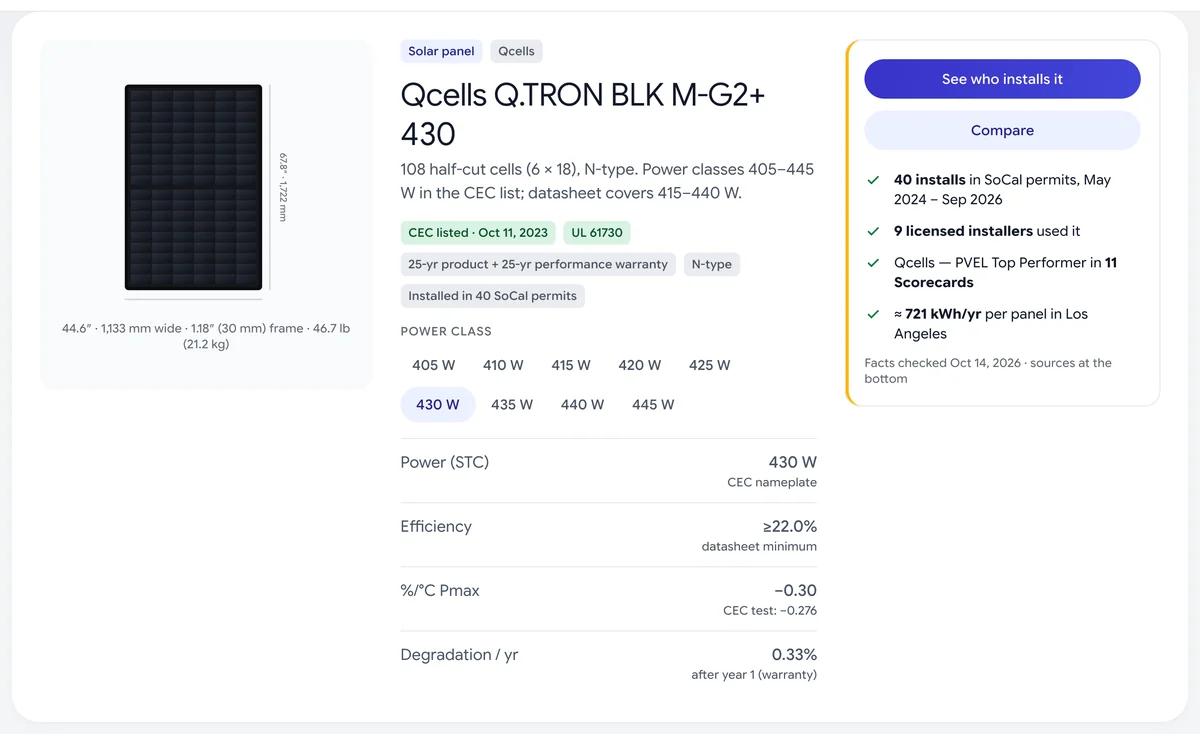
Task: Click the CEC listed Oct 11, 2023 badge
Action: (x=478, y=233)
